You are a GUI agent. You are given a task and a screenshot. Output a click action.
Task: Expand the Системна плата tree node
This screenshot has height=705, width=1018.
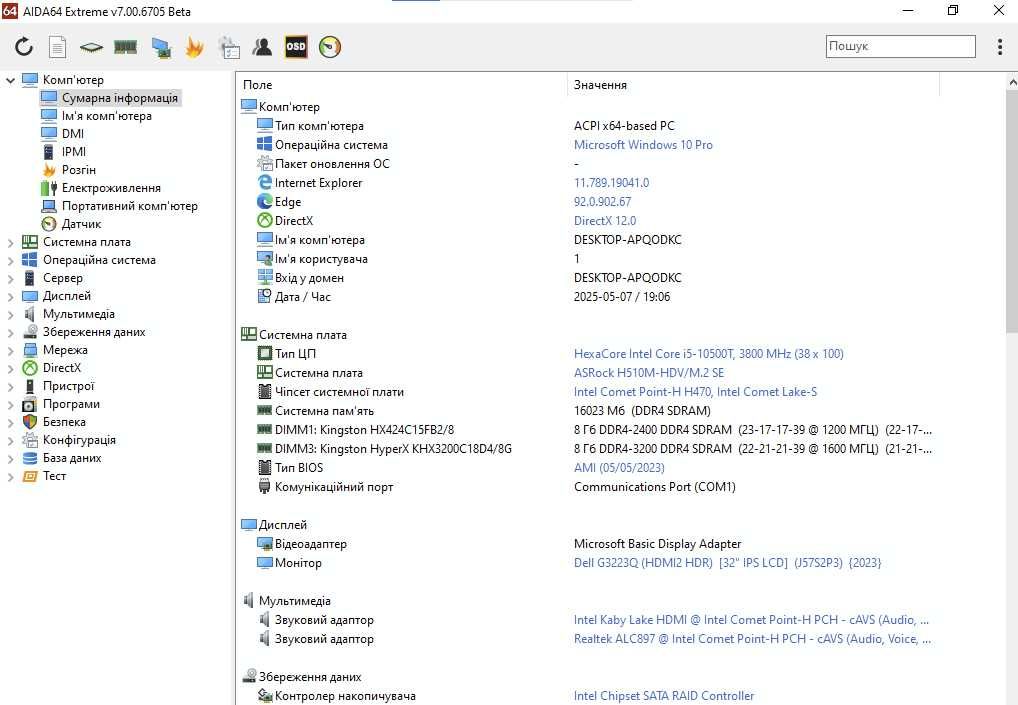tap(10, 243)
